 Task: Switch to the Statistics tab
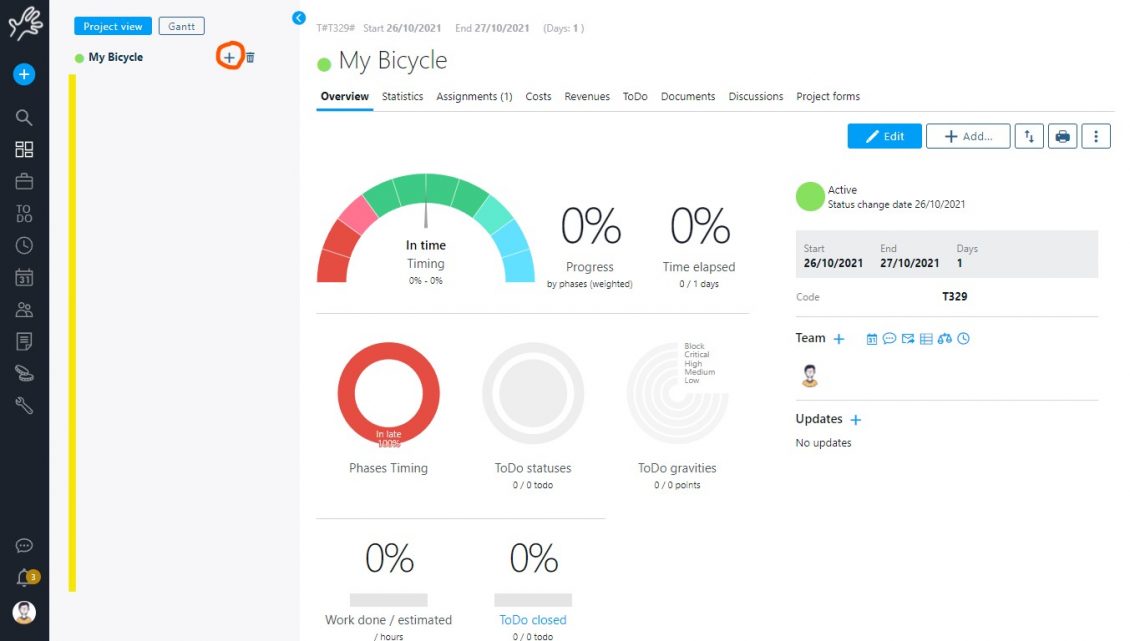pyautogui.click(x=402, y=97)
